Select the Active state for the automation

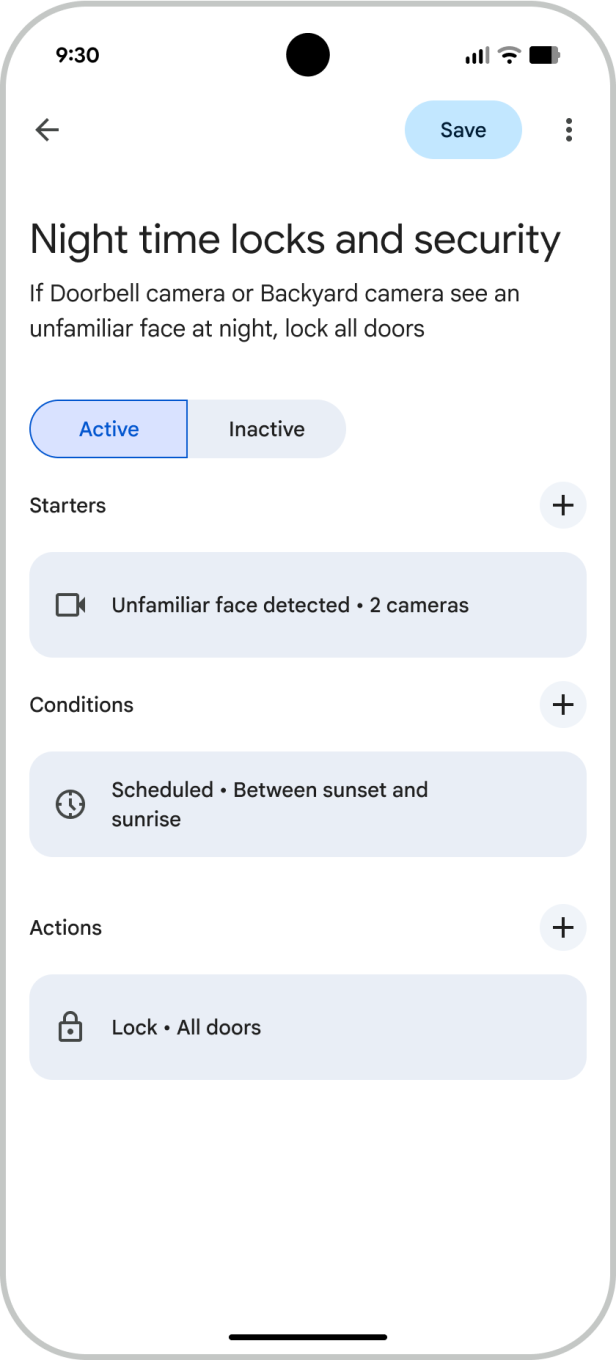point(108,428)
